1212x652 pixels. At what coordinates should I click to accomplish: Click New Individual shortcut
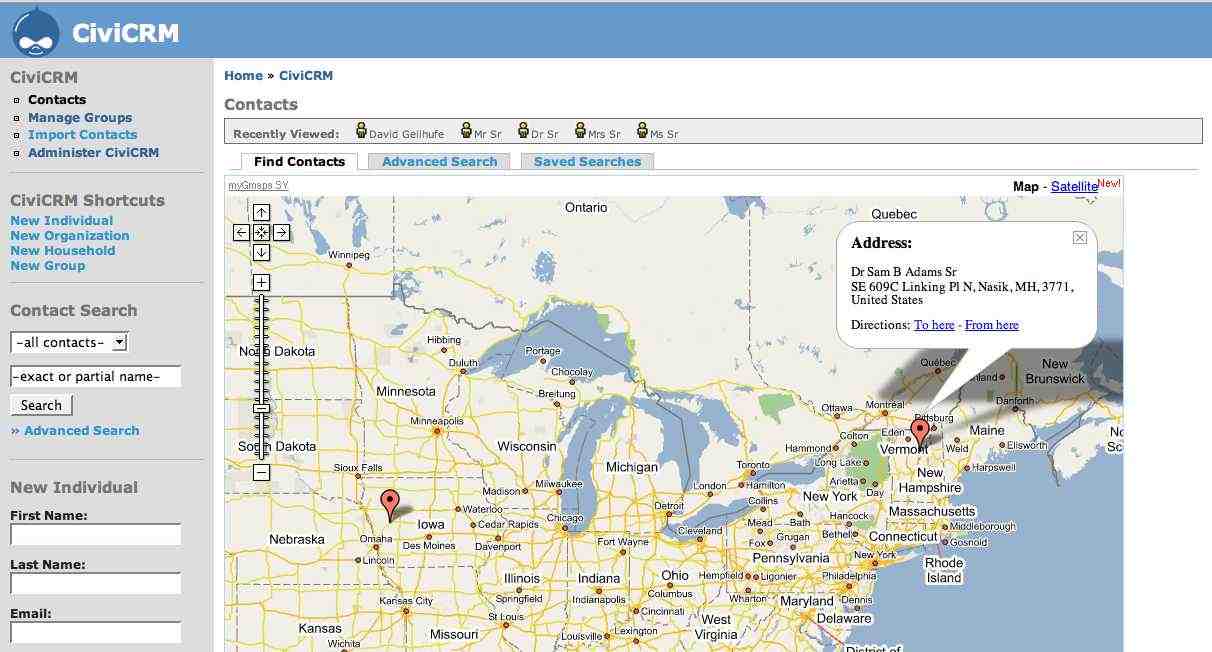click(x=62, y=221)
